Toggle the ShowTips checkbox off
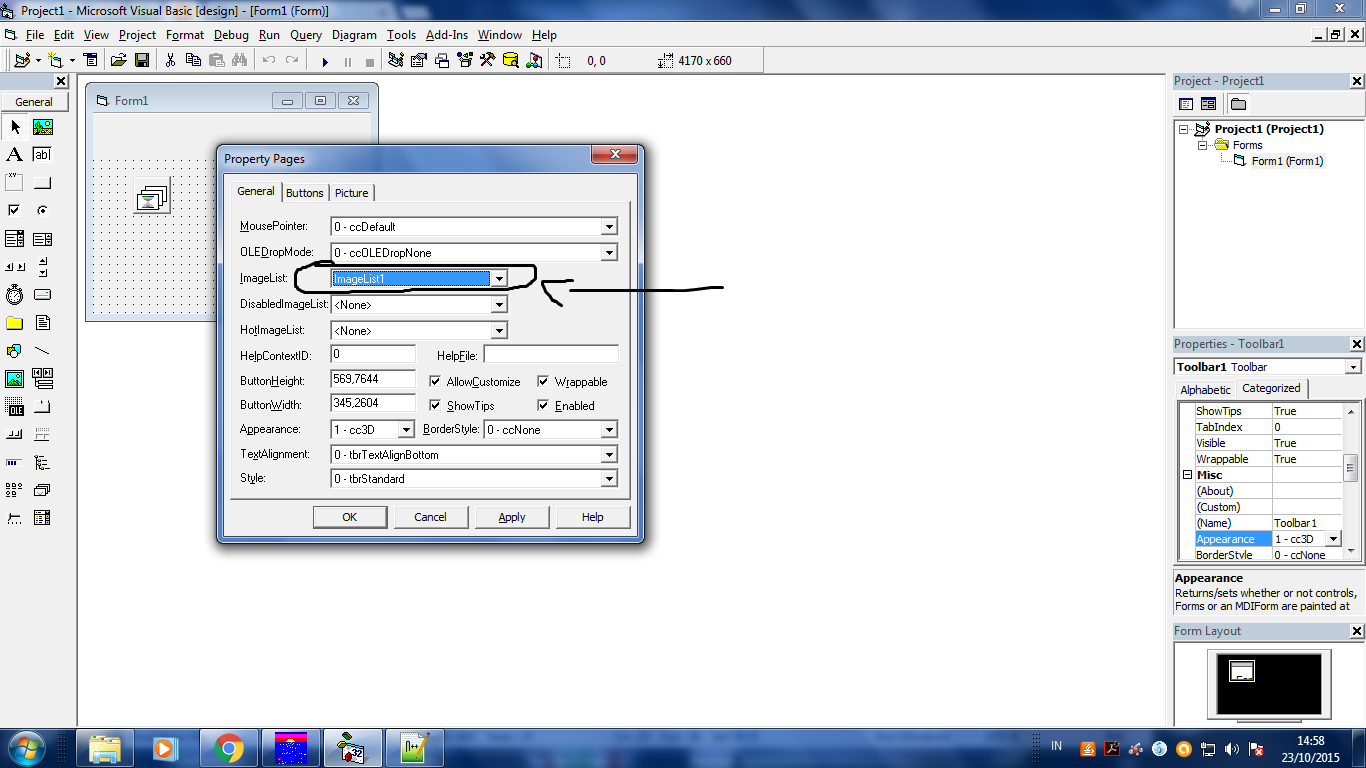This screenshot has height=768, width=1366. (x=435, y=405)
